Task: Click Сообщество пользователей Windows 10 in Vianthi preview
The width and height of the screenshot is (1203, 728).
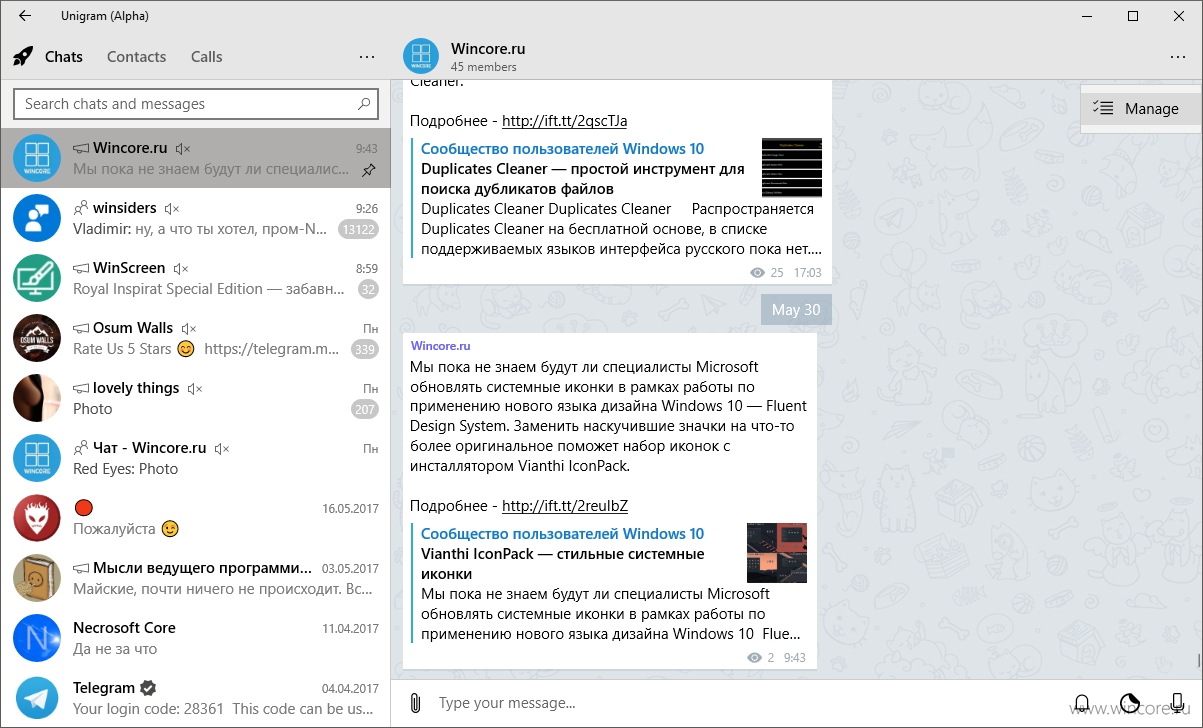Action: pyautogui.click(x=562, y=534)
